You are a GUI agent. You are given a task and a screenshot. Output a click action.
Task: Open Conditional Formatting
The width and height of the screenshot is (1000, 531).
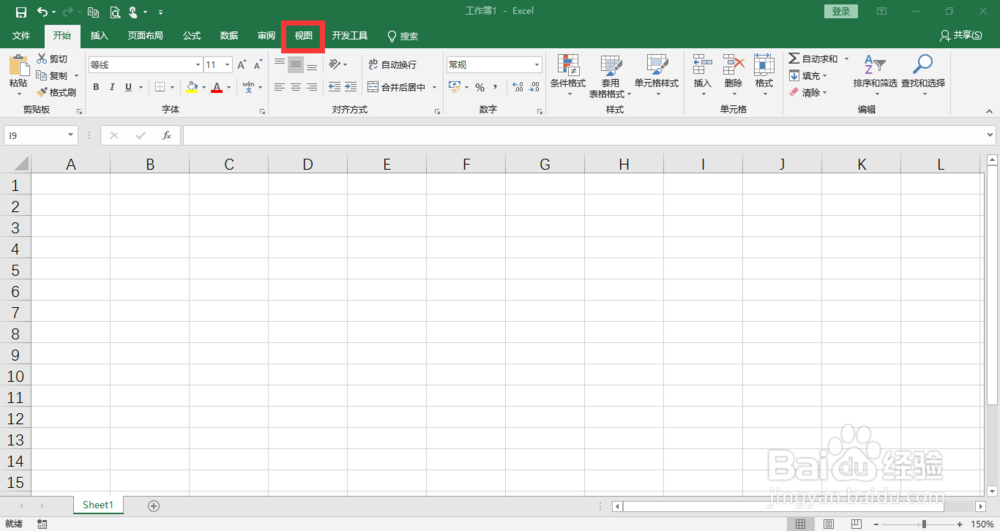pos(568,75)
